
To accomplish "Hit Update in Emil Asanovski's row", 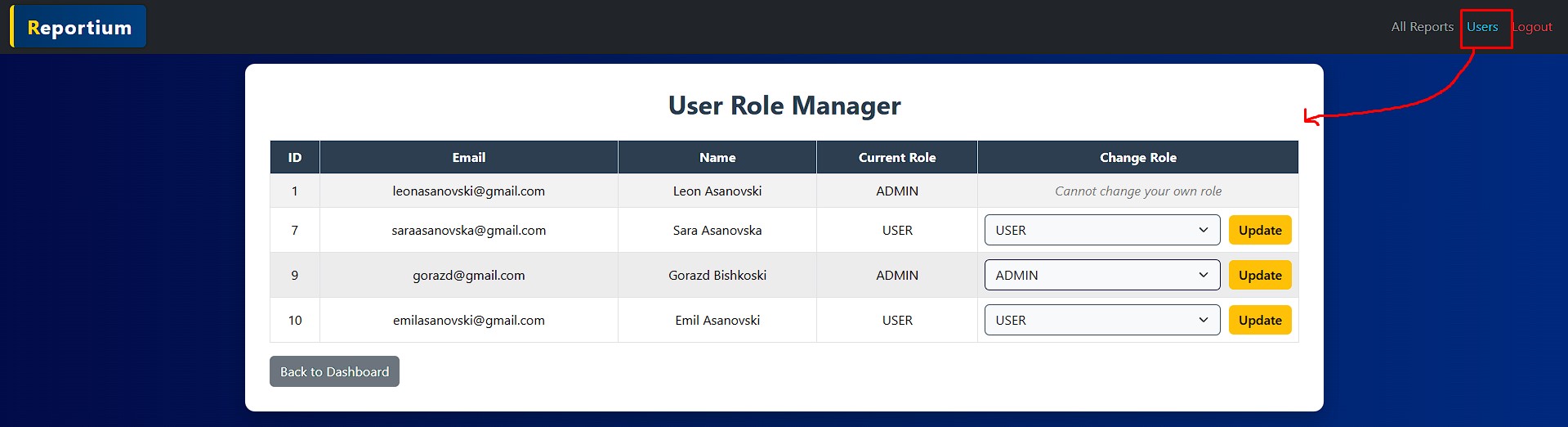I will coord(1259,321).
